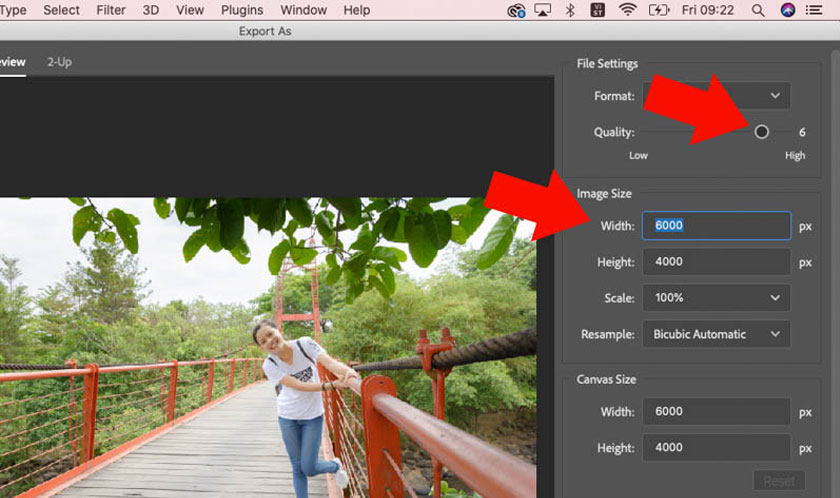Viewport: 840px width, 498px height.
Task: Click the VI ST input source icon
Action: 597,10
